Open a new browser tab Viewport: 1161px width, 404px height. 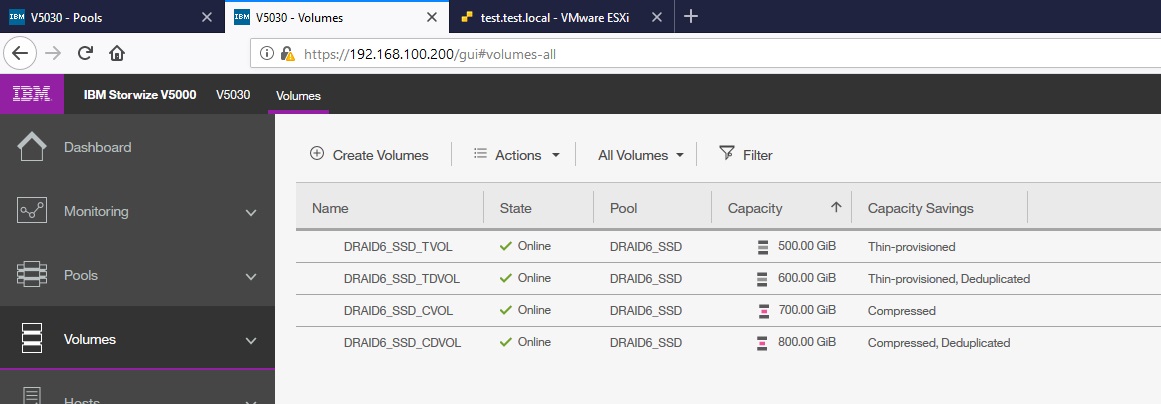coord(690,17)
